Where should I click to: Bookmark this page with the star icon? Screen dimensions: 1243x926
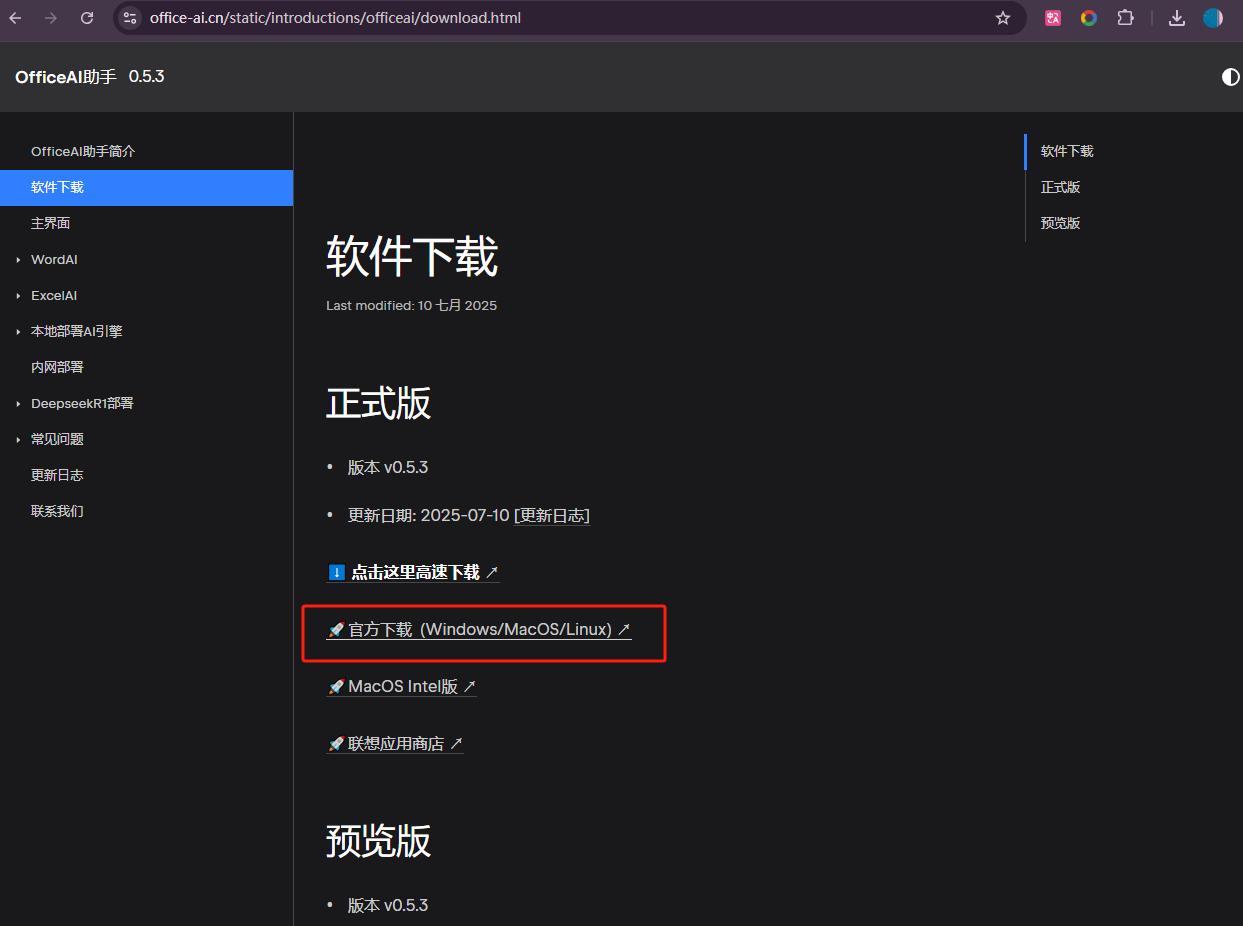[1003, 18]
